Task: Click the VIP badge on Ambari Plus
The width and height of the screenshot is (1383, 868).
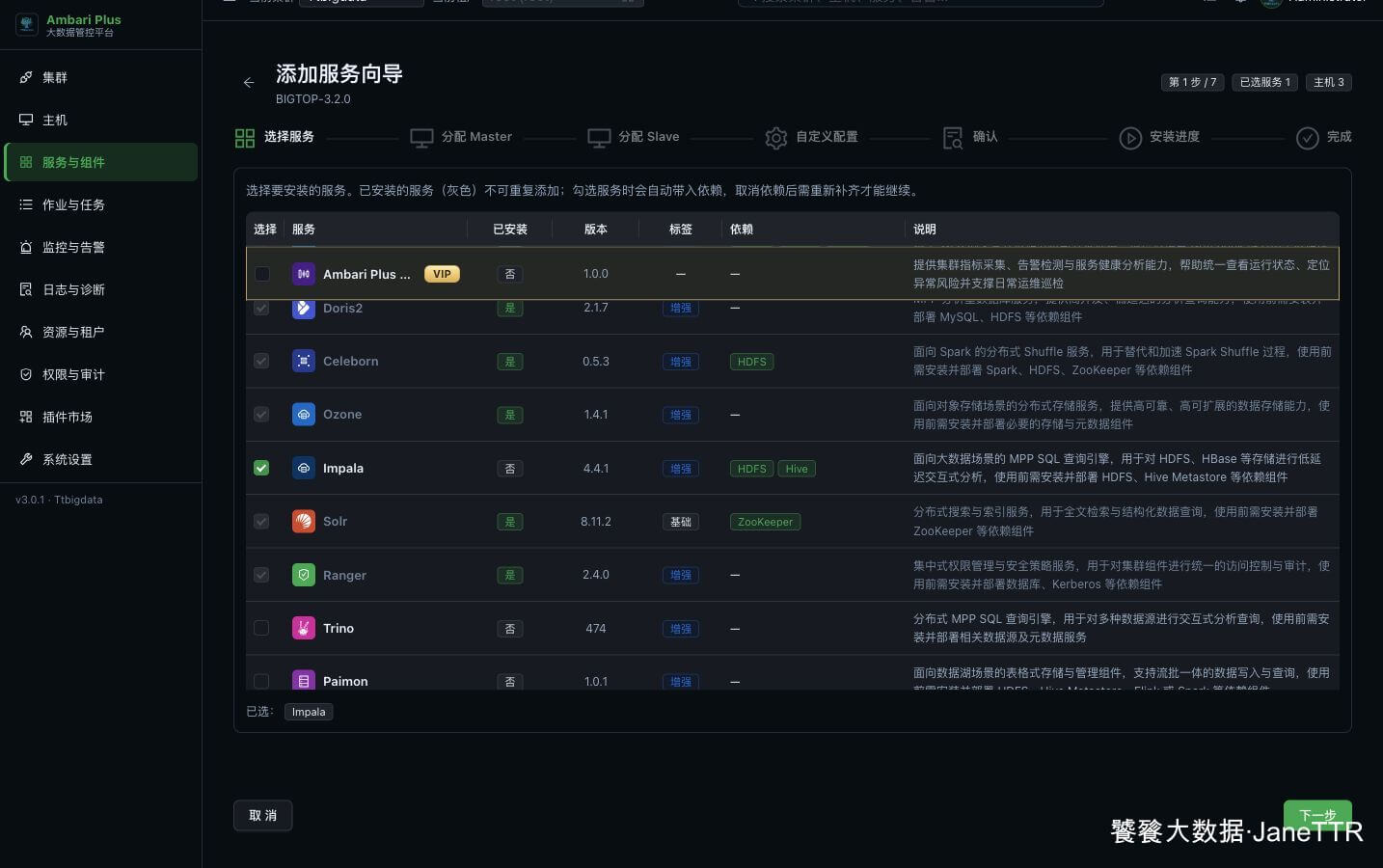Action: [x=442, y=274]
